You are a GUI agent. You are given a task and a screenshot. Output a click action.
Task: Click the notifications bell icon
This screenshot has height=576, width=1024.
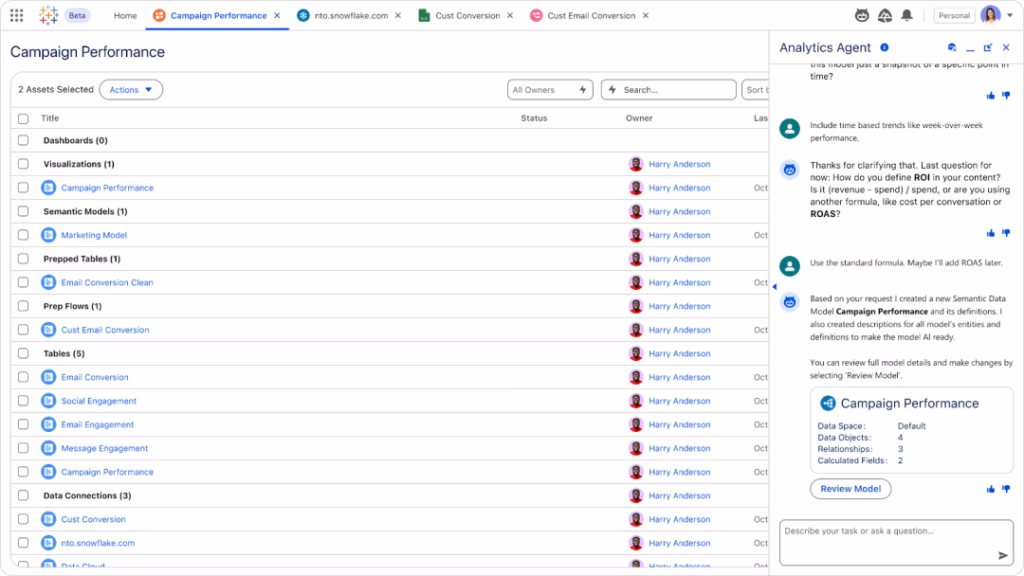[x=907, y=16]
